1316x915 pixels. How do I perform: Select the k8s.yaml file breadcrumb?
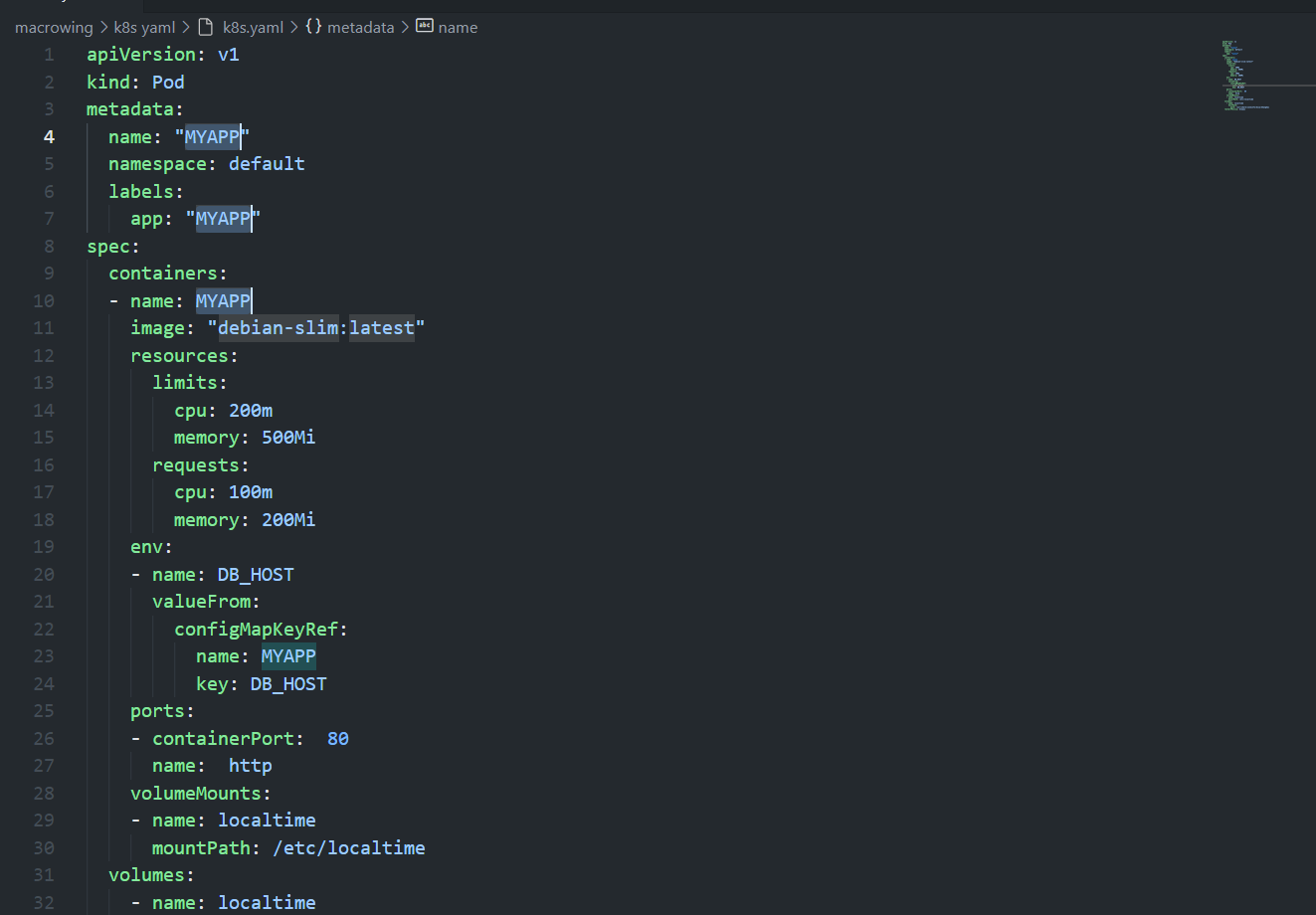pyautogui.click(x=253, y=28)
